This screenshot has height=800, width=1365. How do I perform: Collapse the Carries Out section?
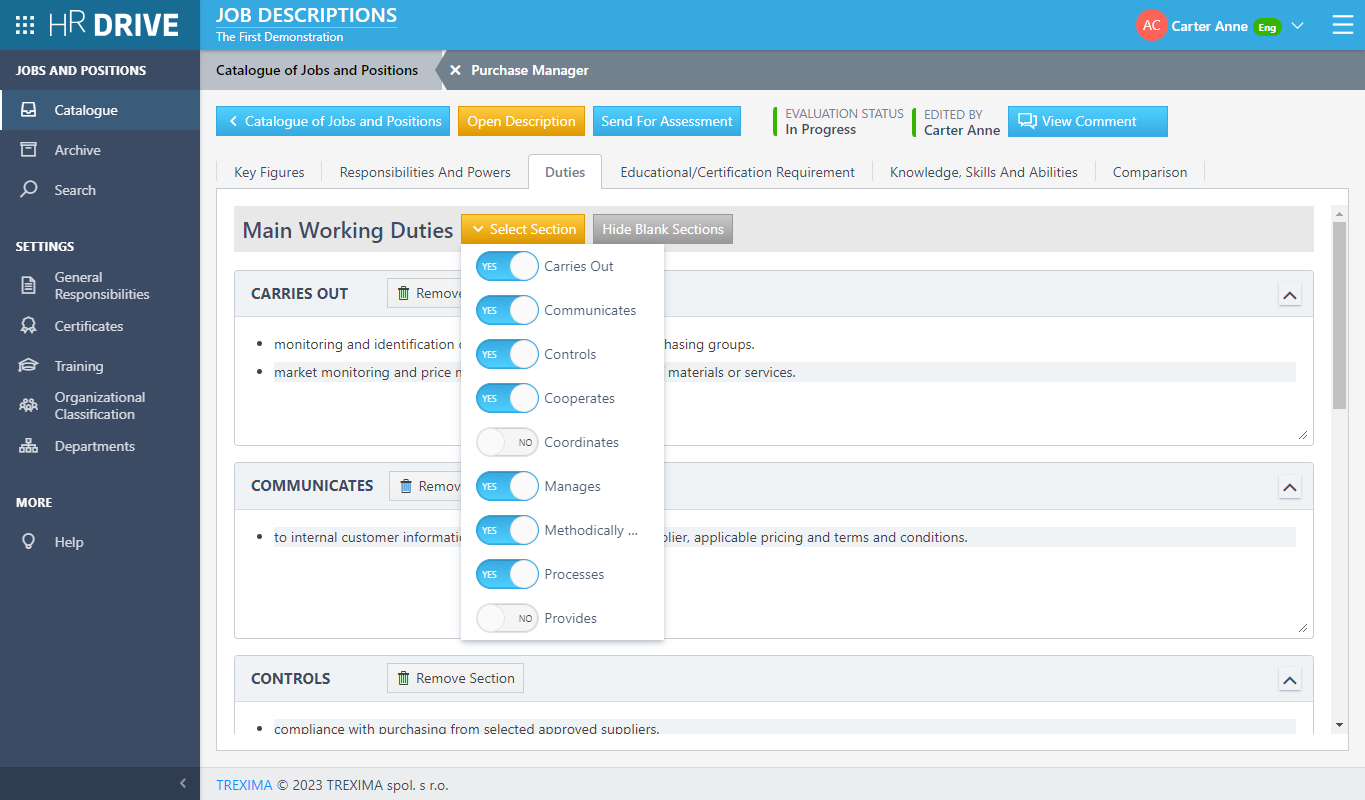pyautogui.click(x=1289, y=294)
